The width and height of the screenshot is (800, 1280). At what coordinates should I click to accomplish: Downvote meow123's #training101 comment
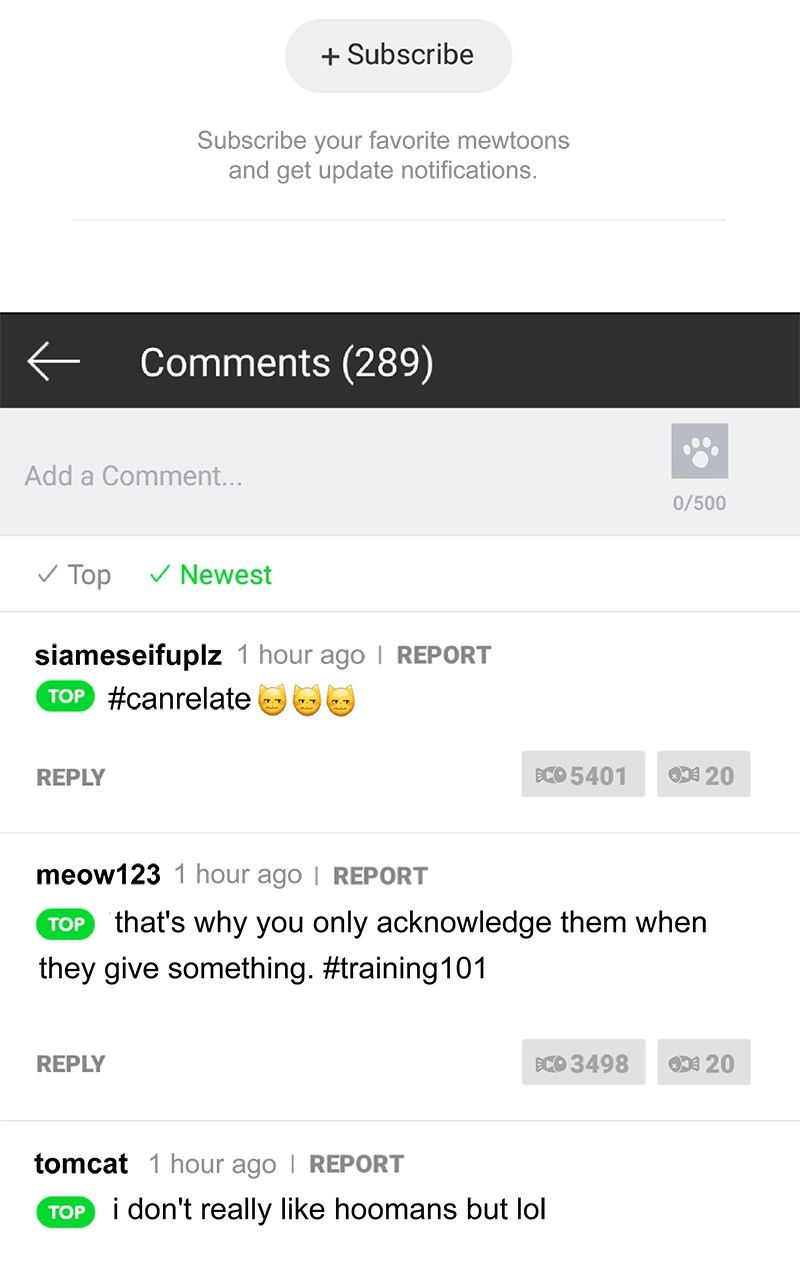703,1062
